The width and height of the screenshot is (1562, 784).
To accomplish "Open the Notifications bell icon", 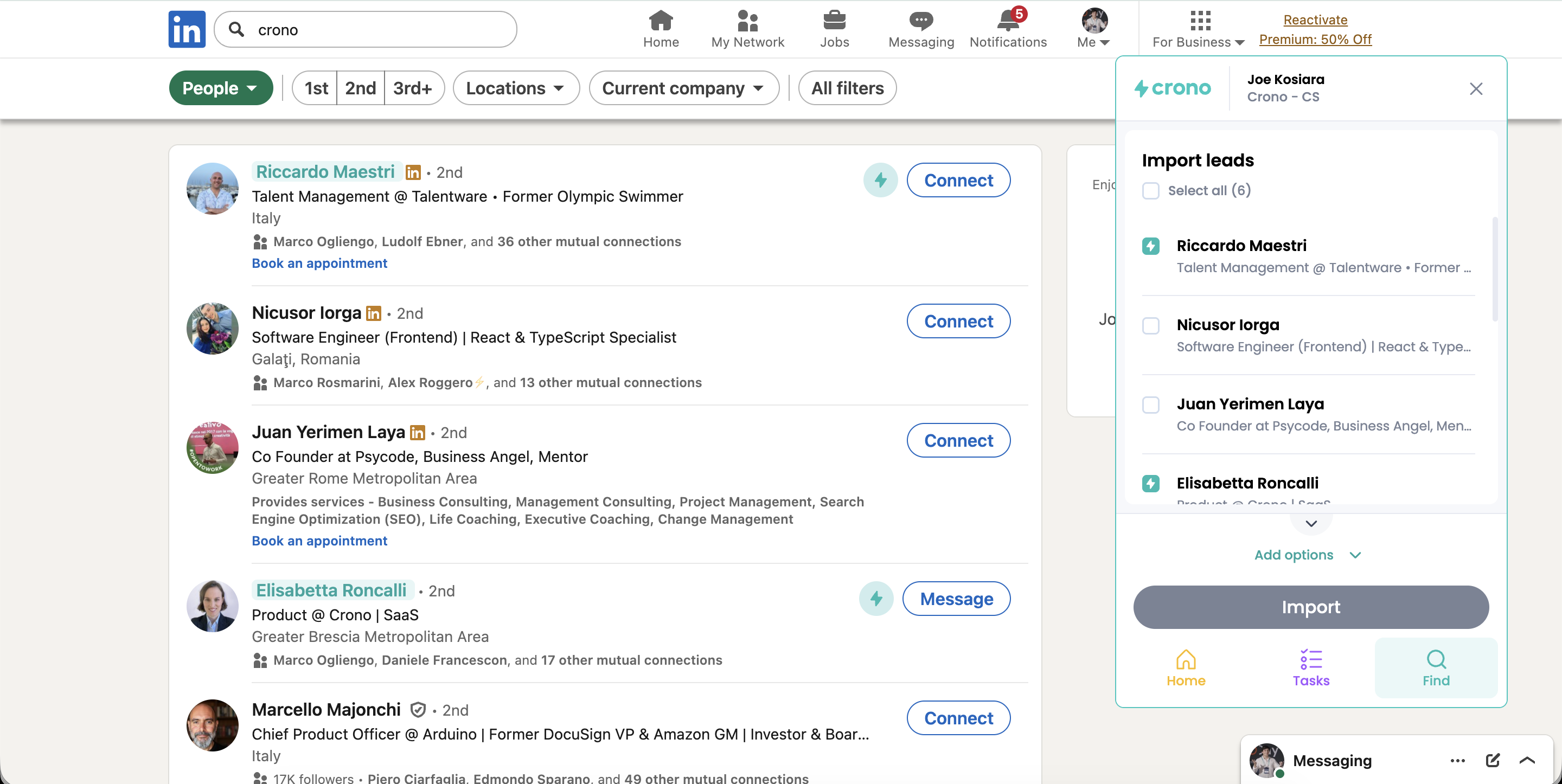I will [x=1007, y=21].
